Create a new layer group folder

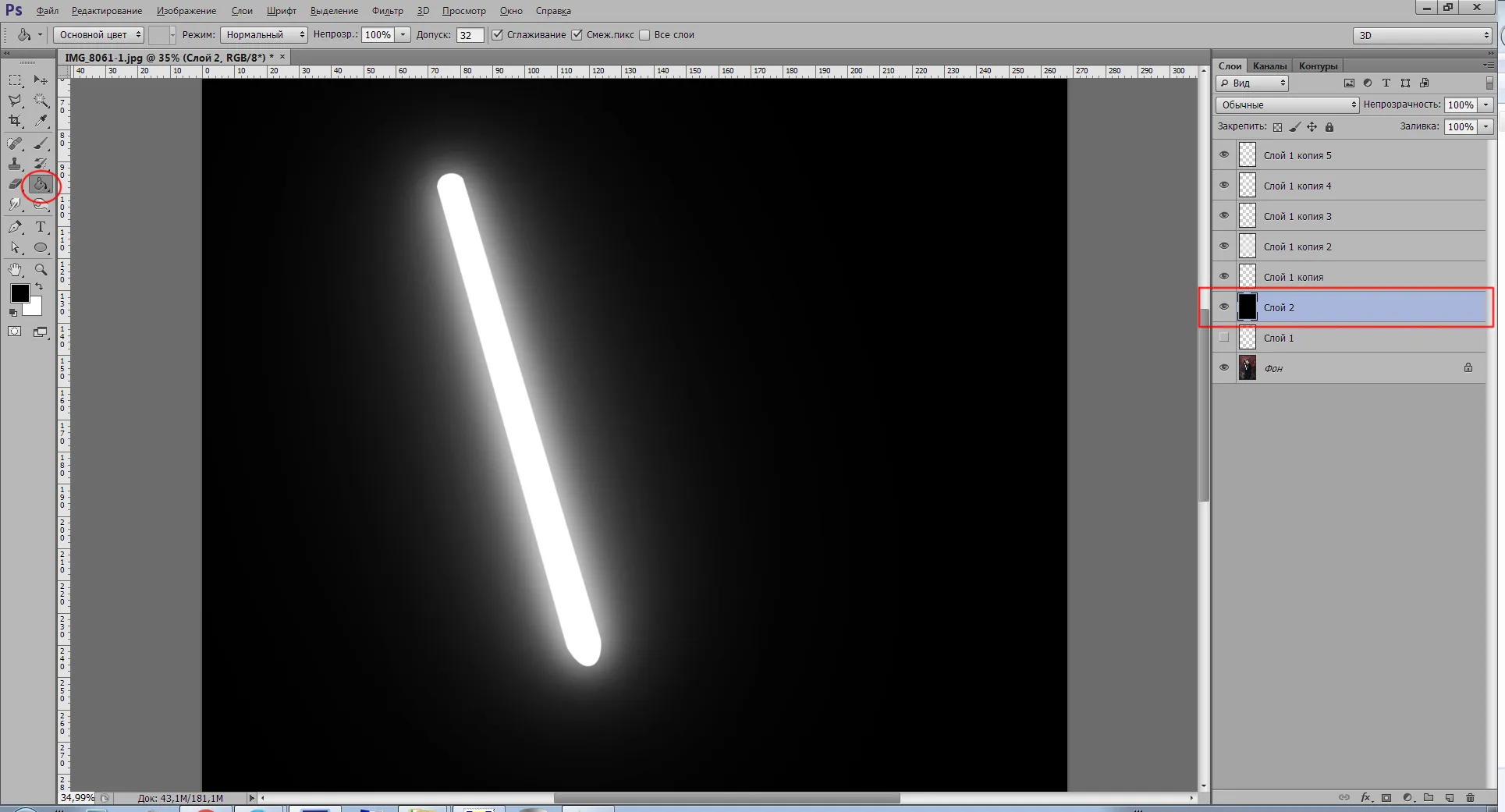[x=1429, y=798]
